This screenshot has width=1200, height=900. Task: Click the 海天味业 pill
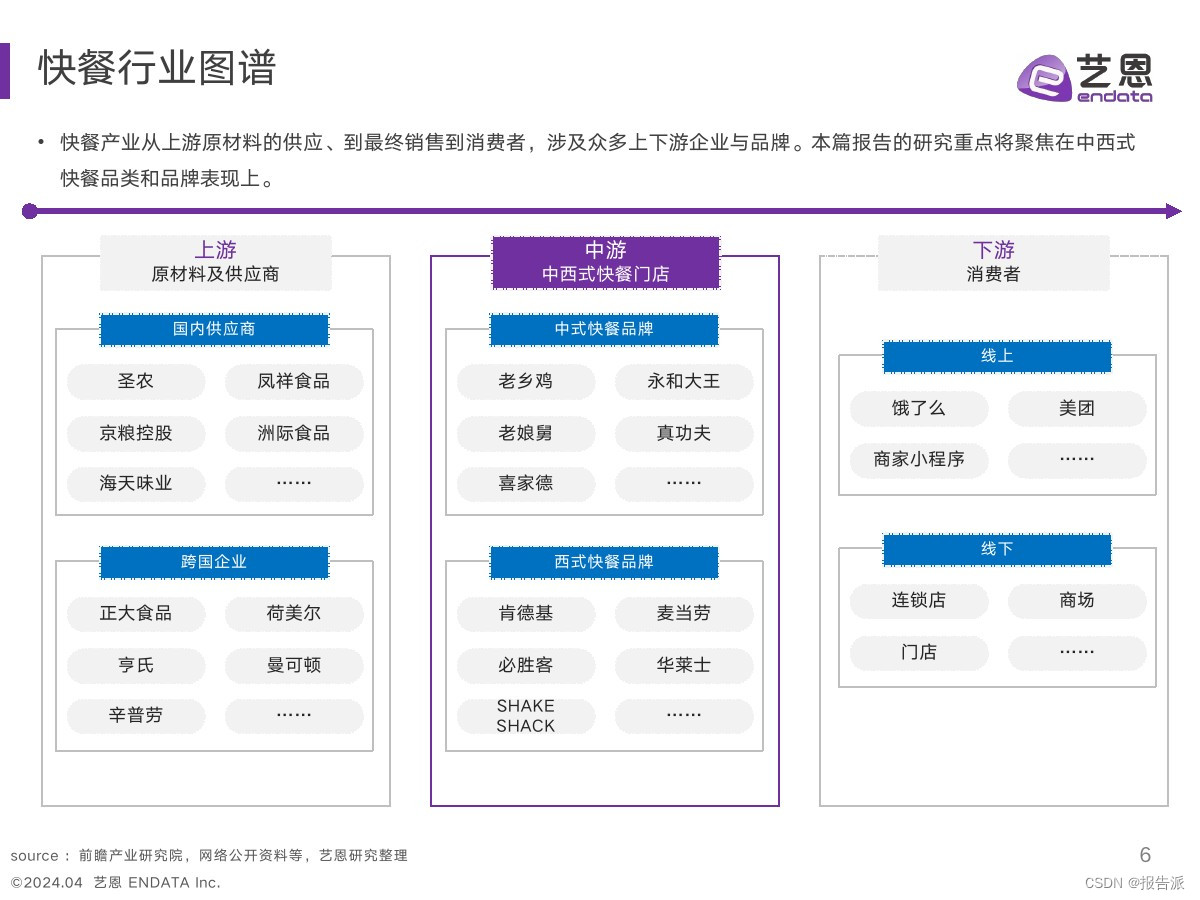(136, 484)
